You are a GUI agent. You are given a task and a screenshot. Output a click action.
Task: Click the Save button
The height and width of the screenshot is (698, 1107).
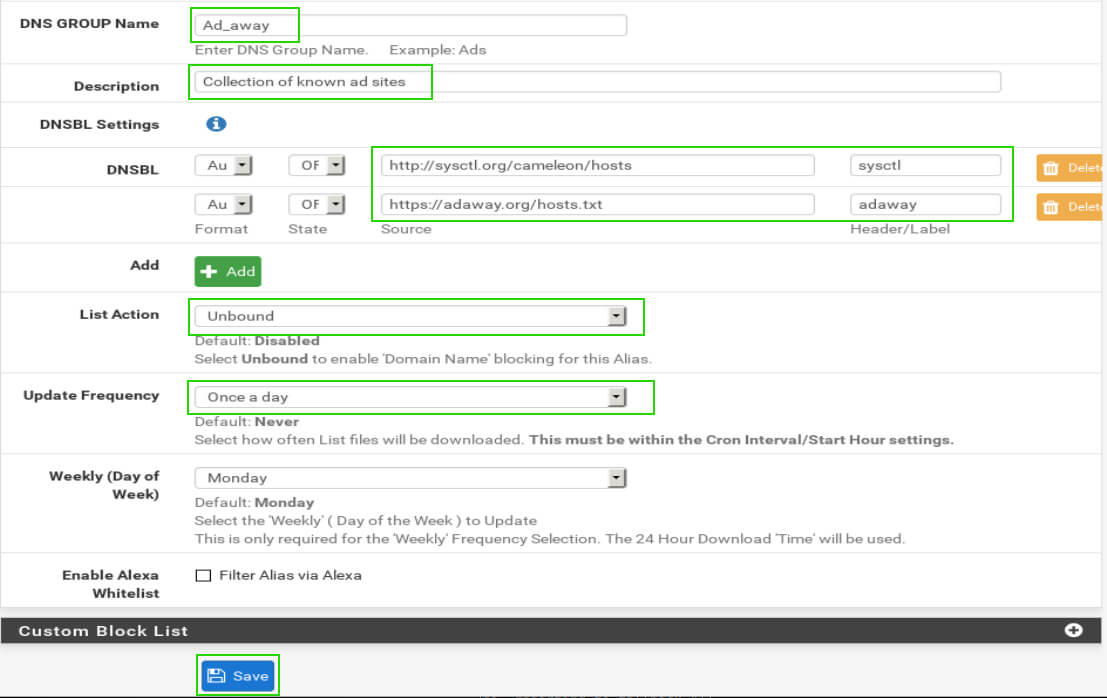[x=239, y=676]
